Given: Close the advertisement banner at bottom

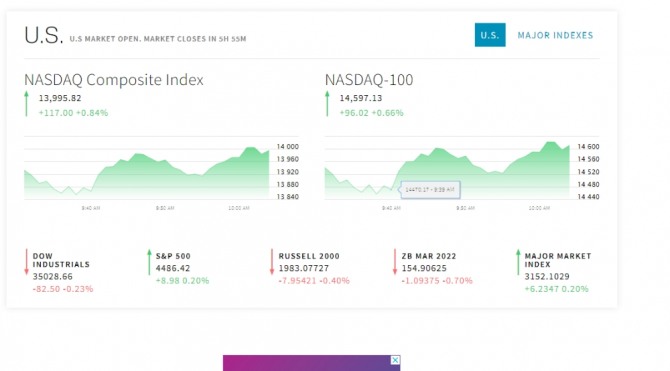Looking at the screenshot, I should click(396, 360).
